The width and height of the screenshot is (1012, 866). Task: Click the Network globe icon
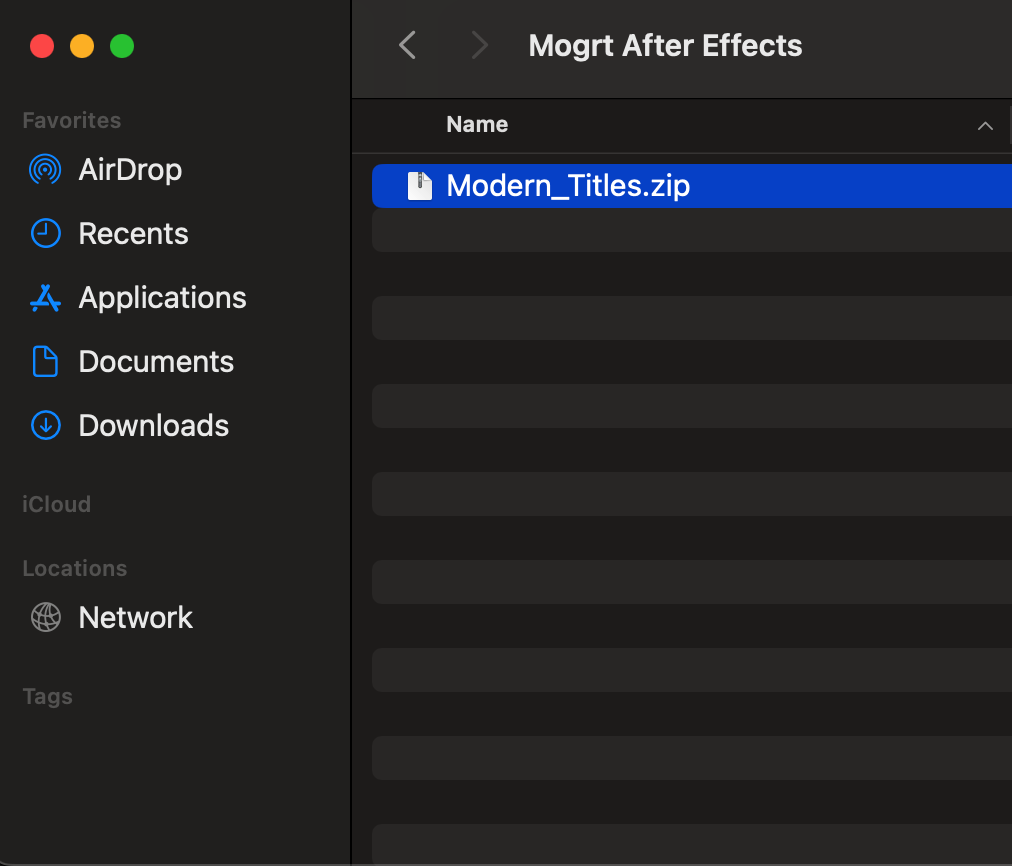pyautogui.click(x=45, y=618)
